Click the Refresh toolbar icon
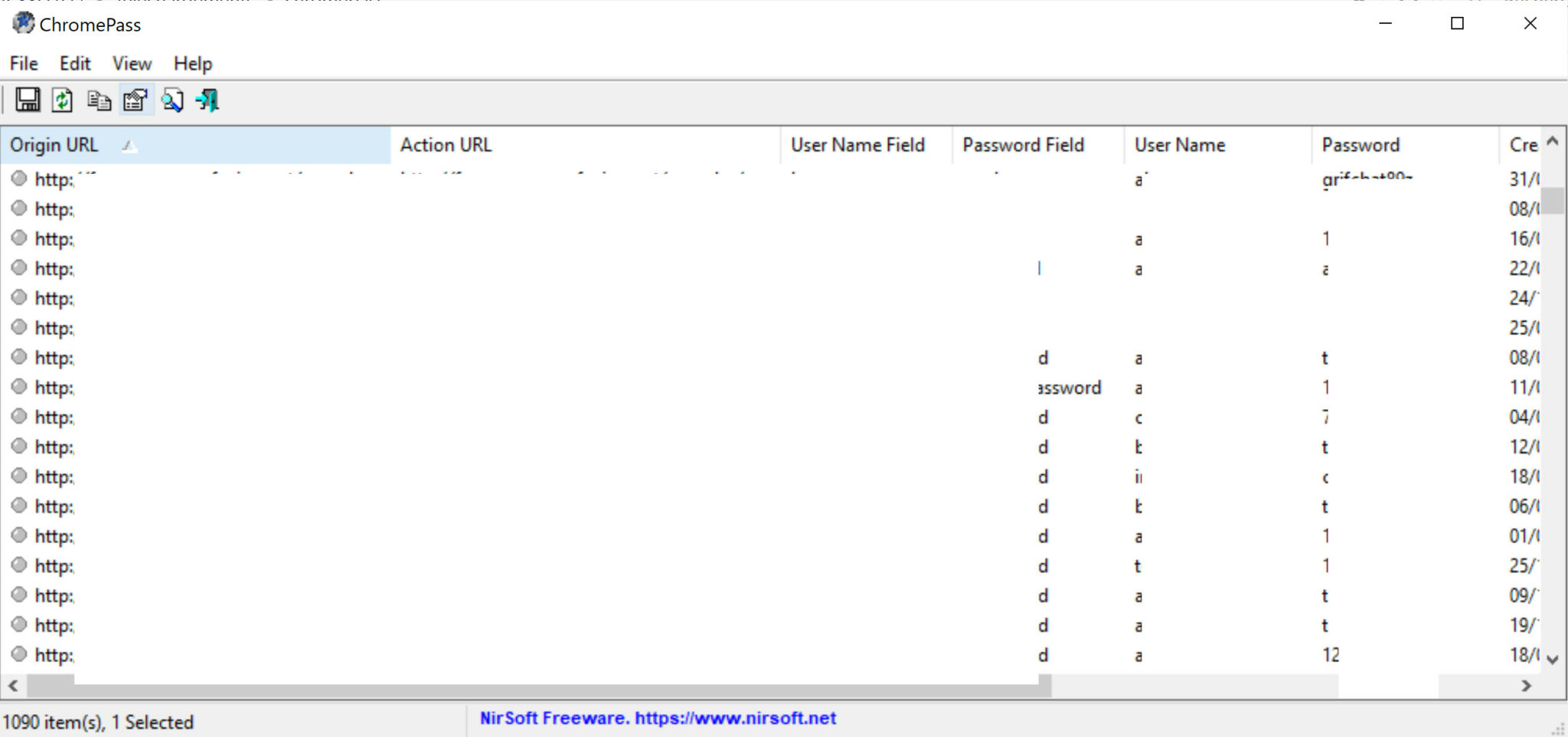 click(x=63, y=100)
